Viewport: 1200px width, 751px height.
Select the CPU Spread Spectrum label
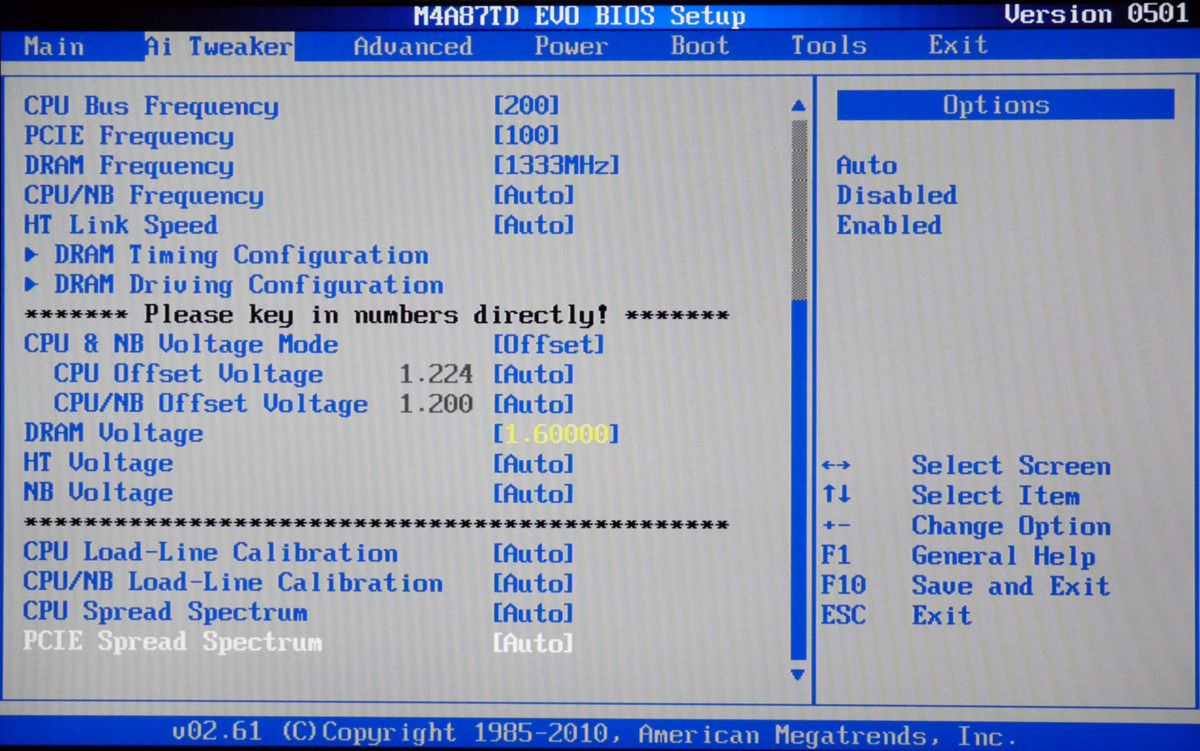tap(166, 613)
